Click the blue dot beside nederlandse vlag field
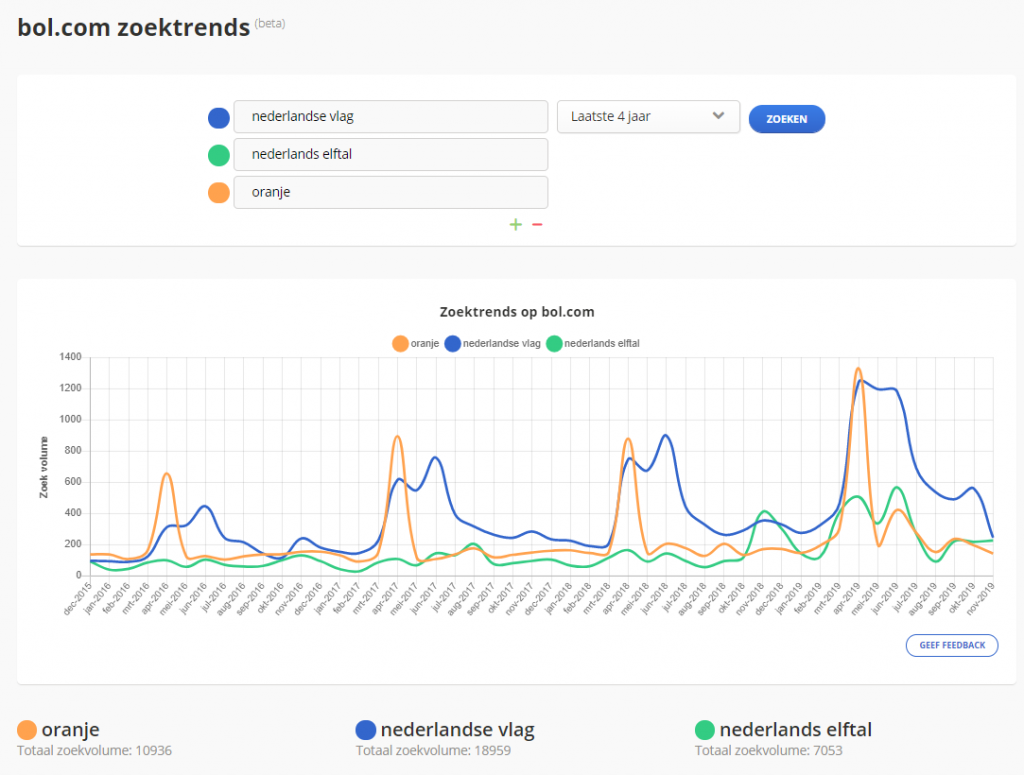Screen dimensions: 1024x775 (219, 118)
